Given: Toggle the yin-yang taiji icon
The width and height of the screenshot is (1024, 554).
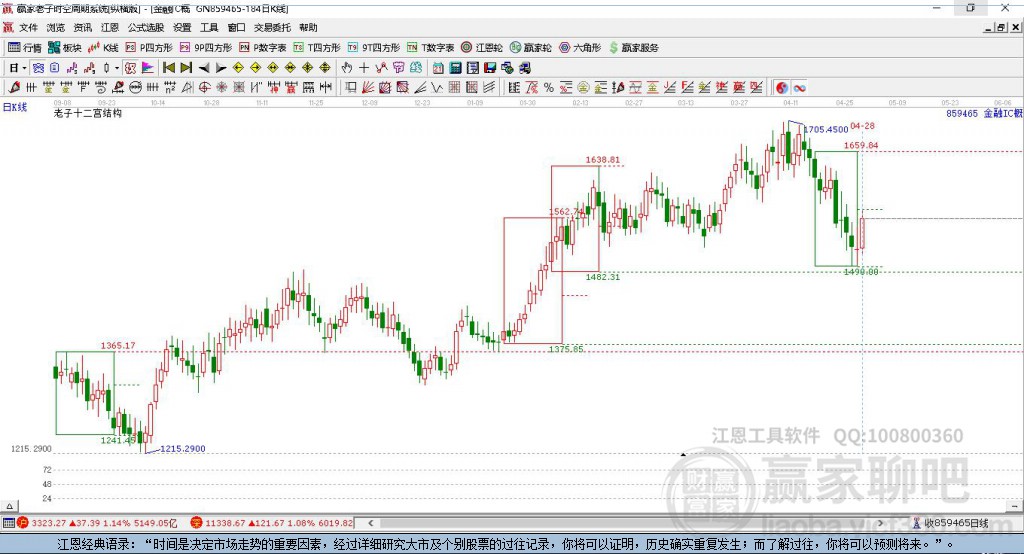Looking at the screenshot, I should coord(782,88).
